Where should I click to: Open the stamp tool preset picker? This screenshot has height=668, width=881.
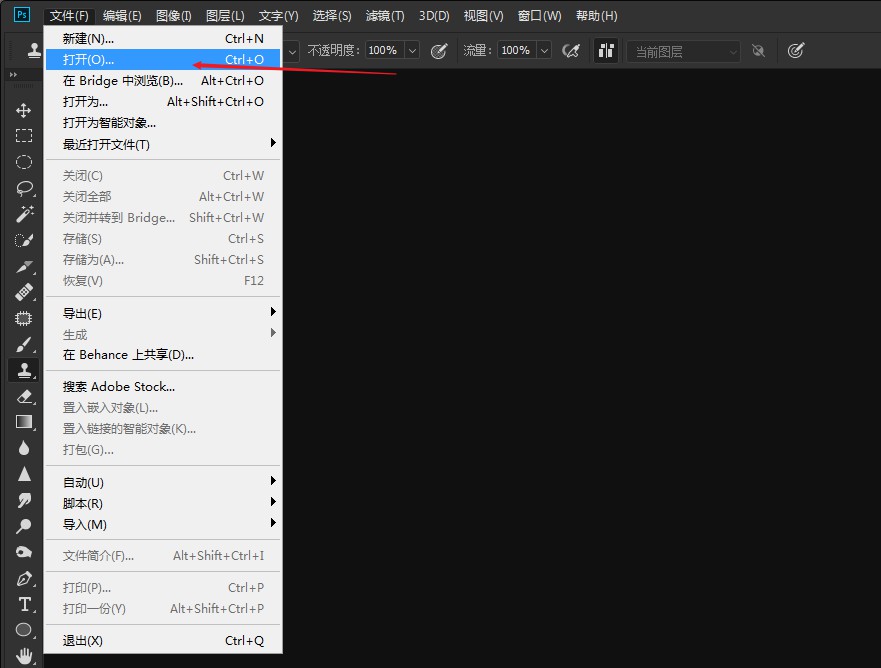tap(34, 51)
